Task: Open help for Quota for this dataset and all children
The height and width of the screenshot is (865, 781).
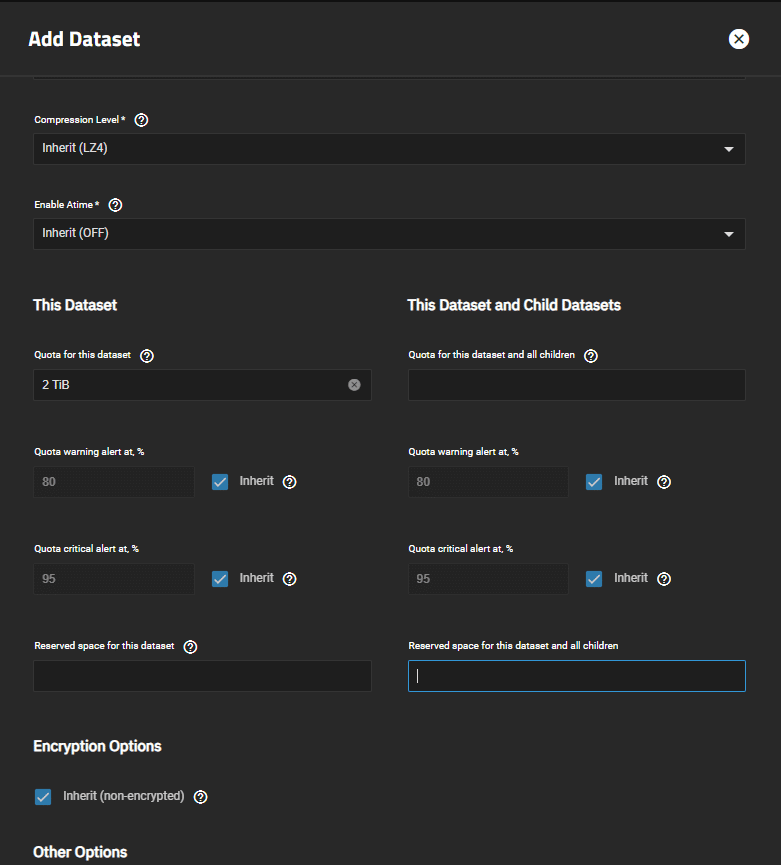Action: click(591, 356)
